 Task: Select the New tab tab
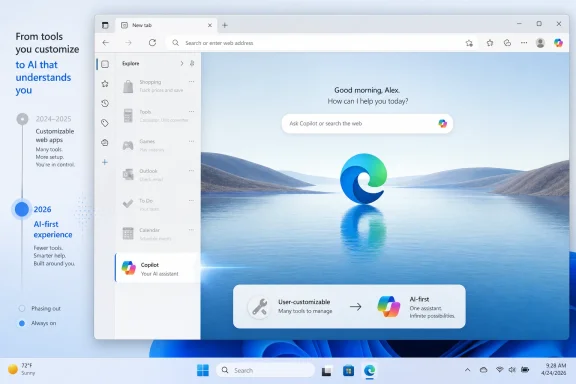coord(166,25)
